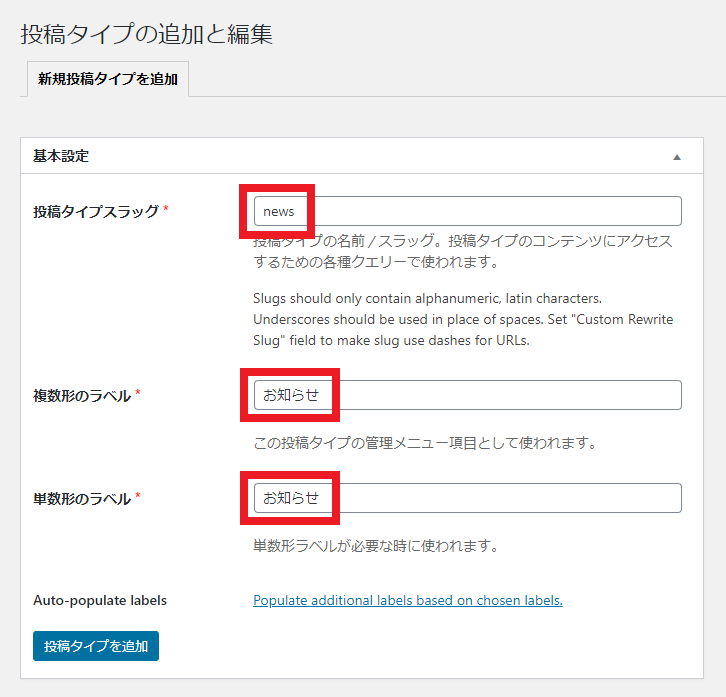726x697 pixels.
Task: Click the 複数形のラベル field label
Action: pyautogui.click(x=82, y=395)
